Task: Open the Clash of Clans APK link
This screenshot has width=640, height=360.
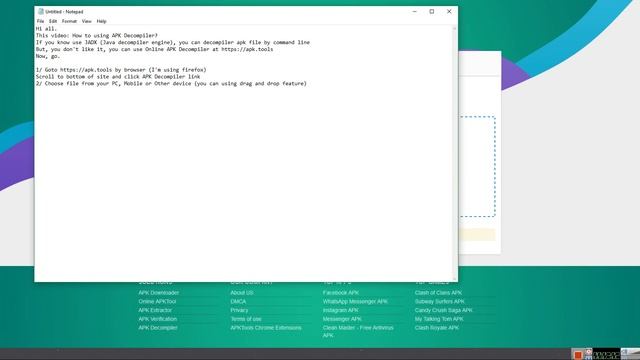Action: point(438,293)
